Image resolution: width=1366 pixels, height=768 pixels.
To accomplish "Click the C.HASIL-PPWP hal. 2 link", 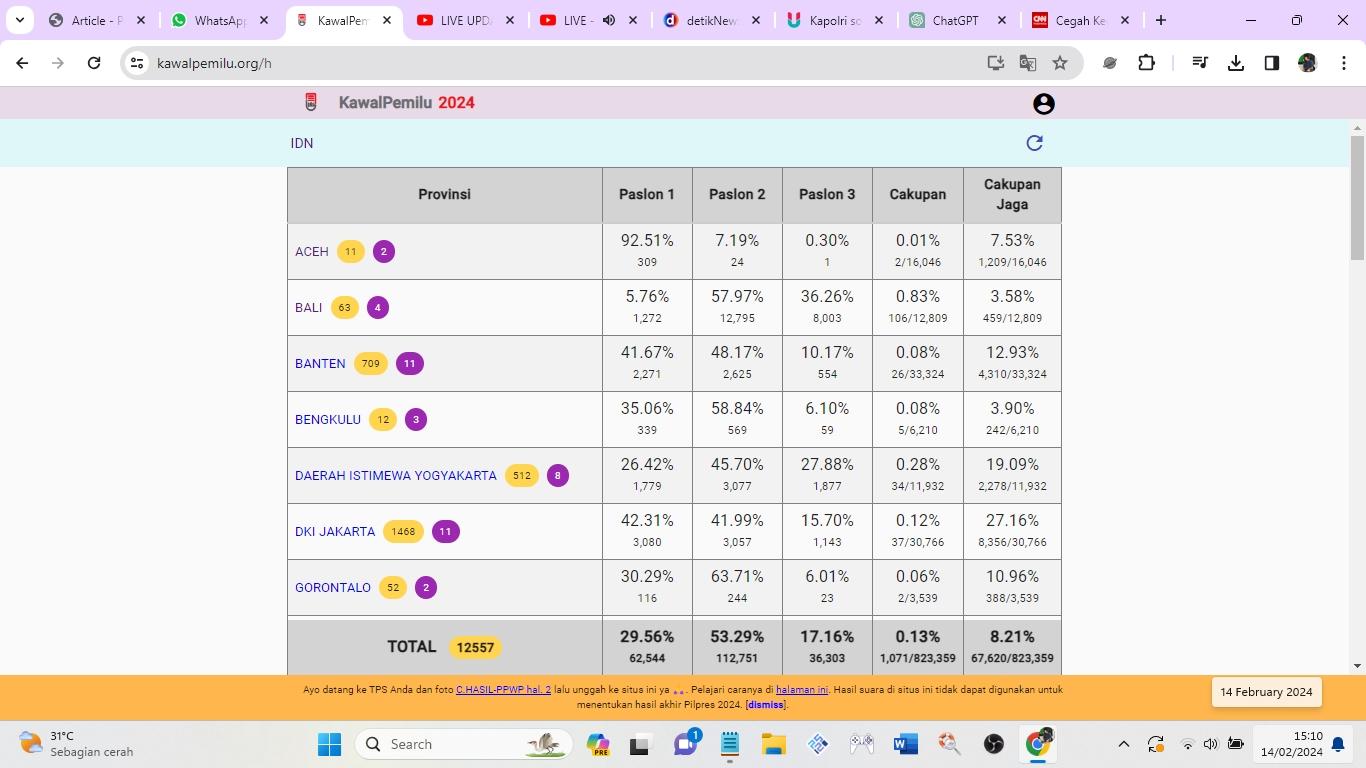I will click(503, 690).
